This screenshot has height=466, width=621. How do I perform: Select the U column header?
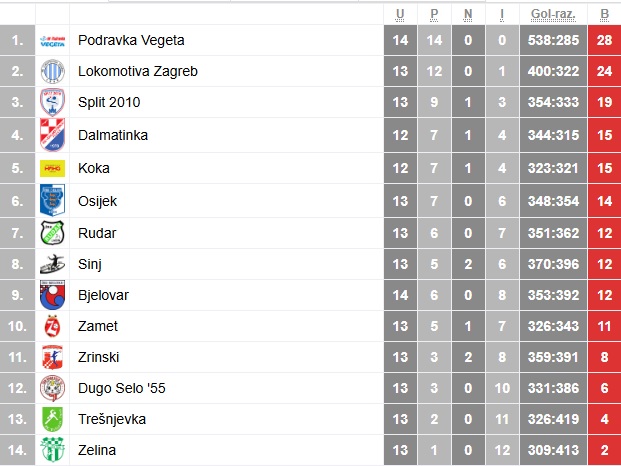(x=400, y=14)
